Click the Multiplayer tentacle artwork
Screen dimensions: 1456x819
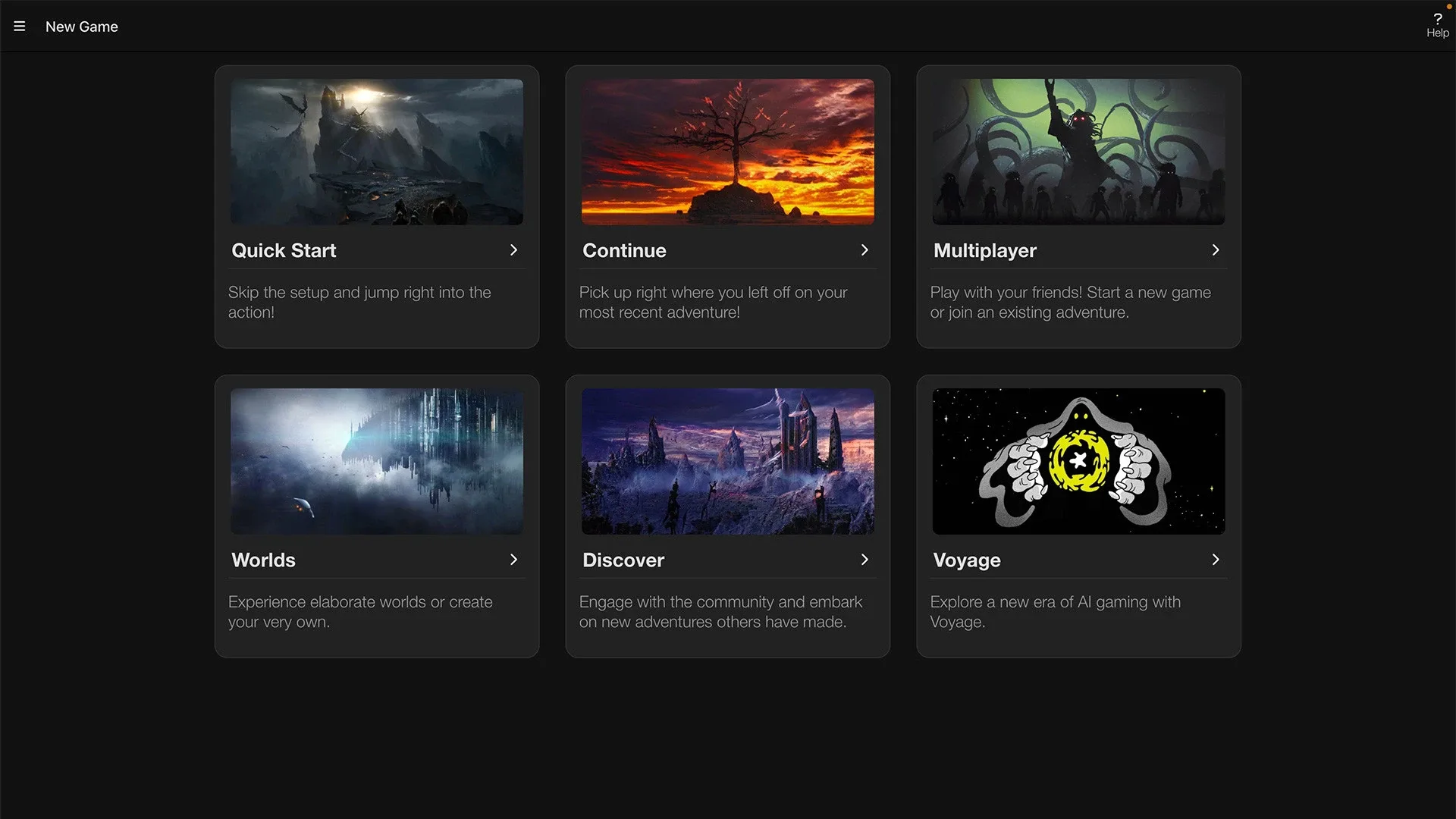[1078, 152]
